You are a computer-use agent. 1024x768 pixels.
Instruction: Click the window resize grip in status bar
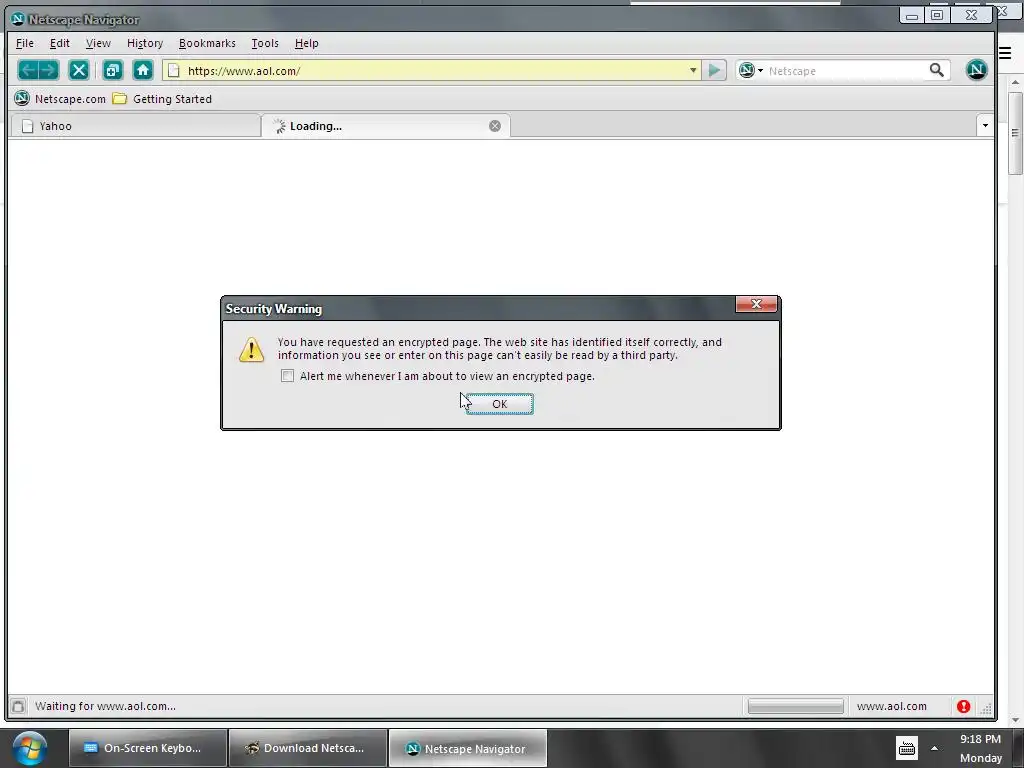(986, 708)
